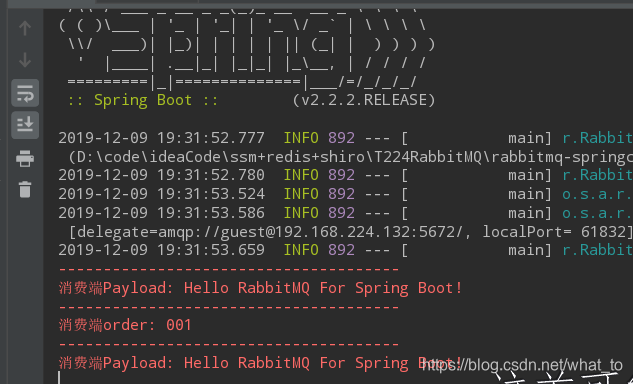This screenshot has height=384, width=633.
Task: Click the log line timestamped 19:31:53.524
Action: [x=346, y=194]
